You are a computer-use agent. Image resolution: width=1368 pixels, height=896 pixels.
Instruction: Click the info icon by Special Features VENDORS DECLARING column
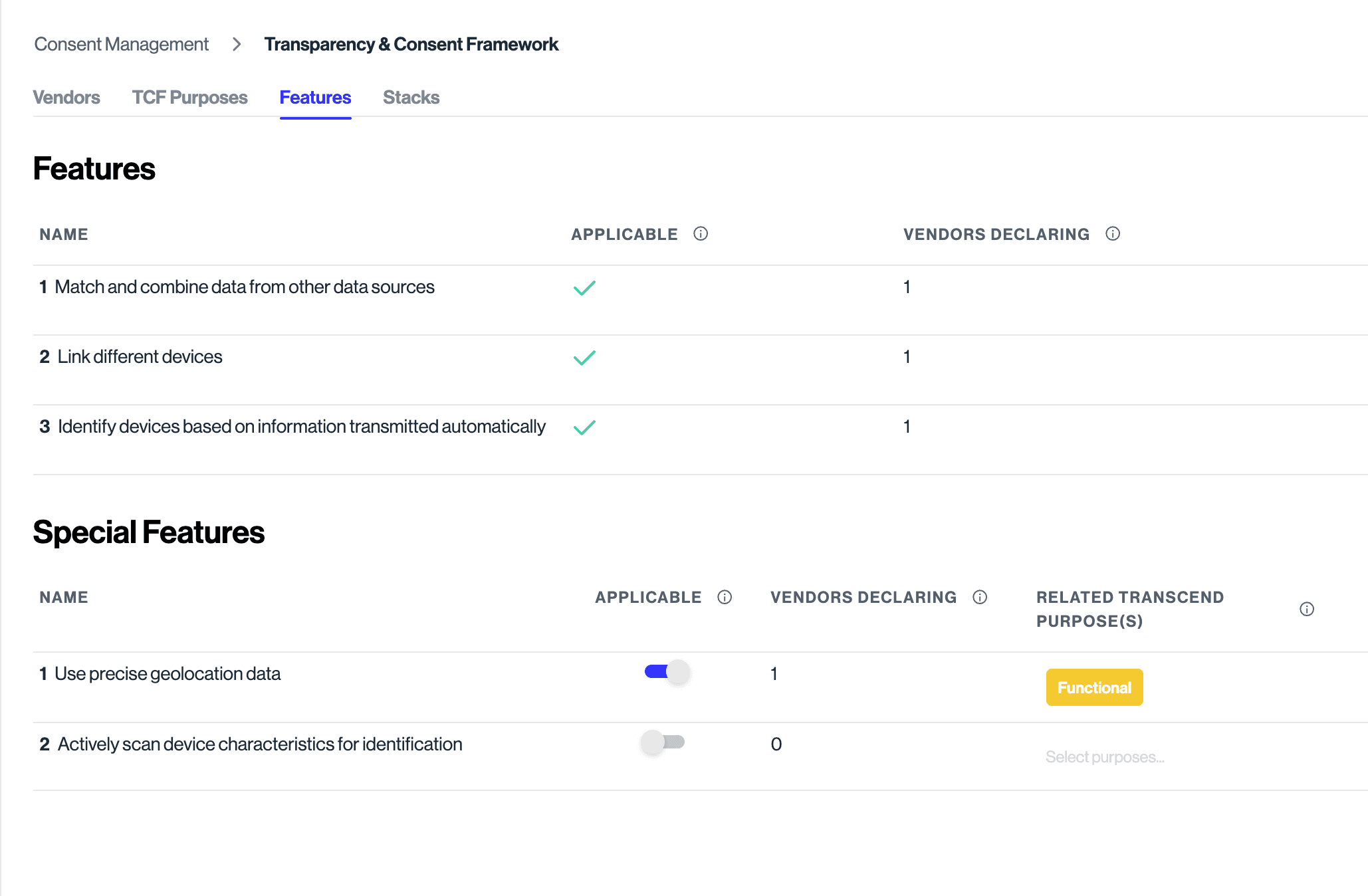tap(978, 597)
